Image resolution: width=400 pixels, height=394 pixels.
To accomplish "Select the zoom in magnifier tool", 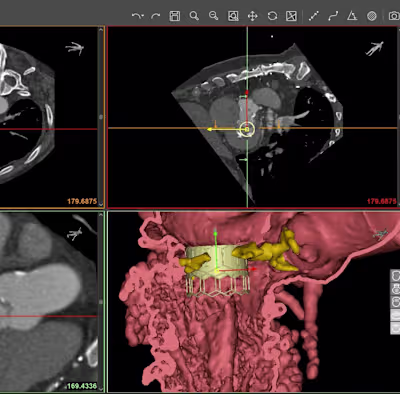I will (194, 16).
